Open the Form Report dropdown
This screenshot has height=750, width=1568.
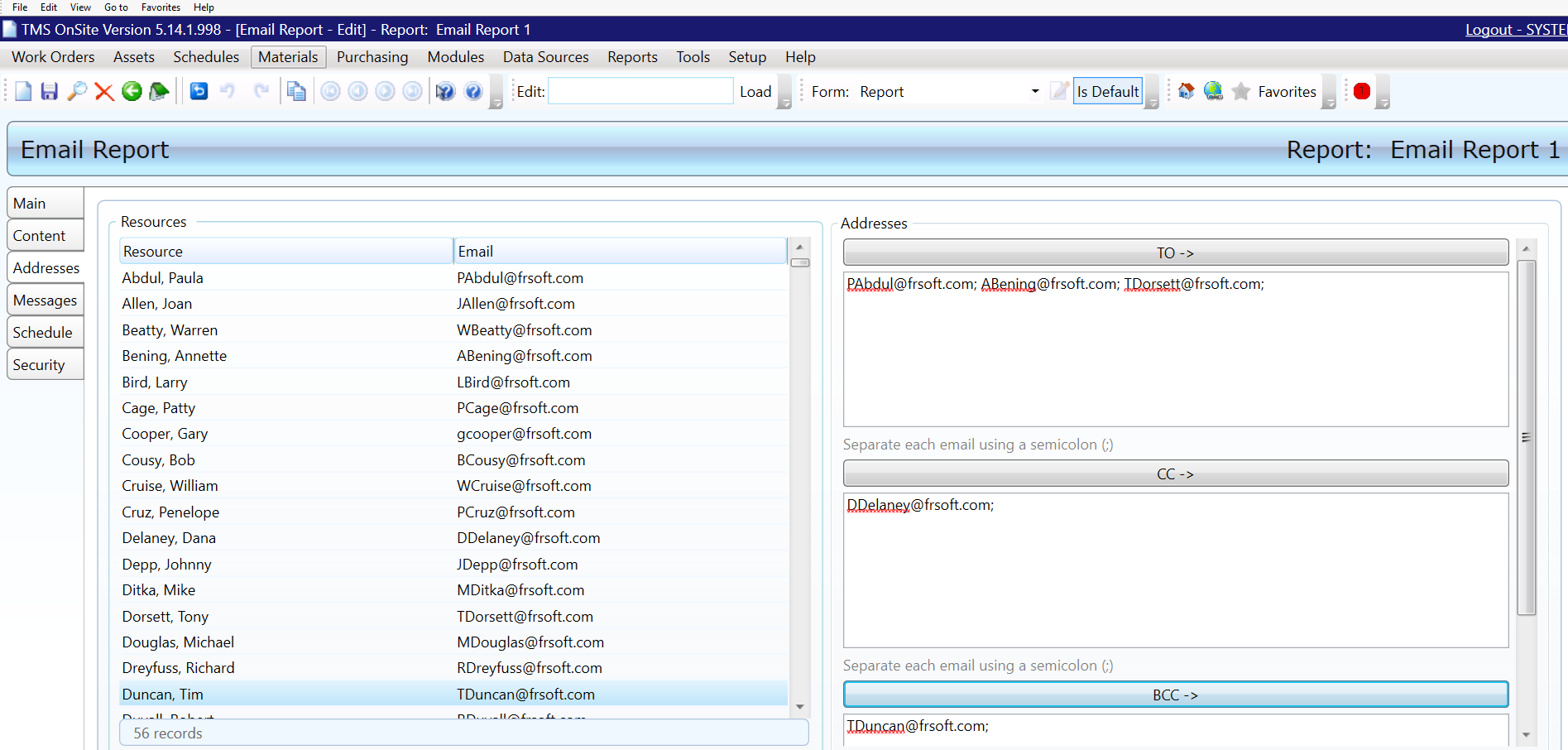pyautogui.click(x=1035, y=92)
